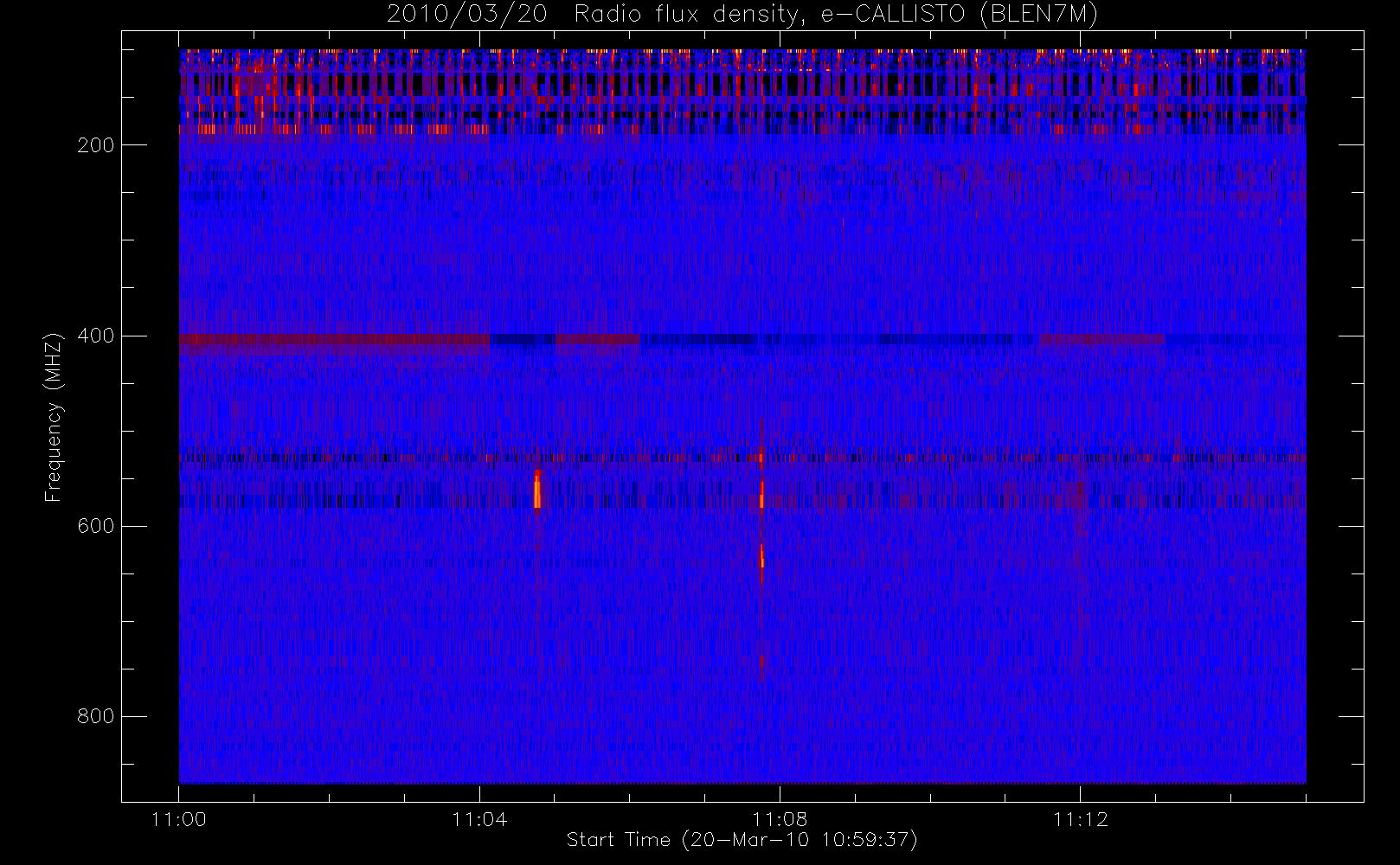Click the bright orange burst near 11:05
The image size is (1400, 865).
pos(537,490)
